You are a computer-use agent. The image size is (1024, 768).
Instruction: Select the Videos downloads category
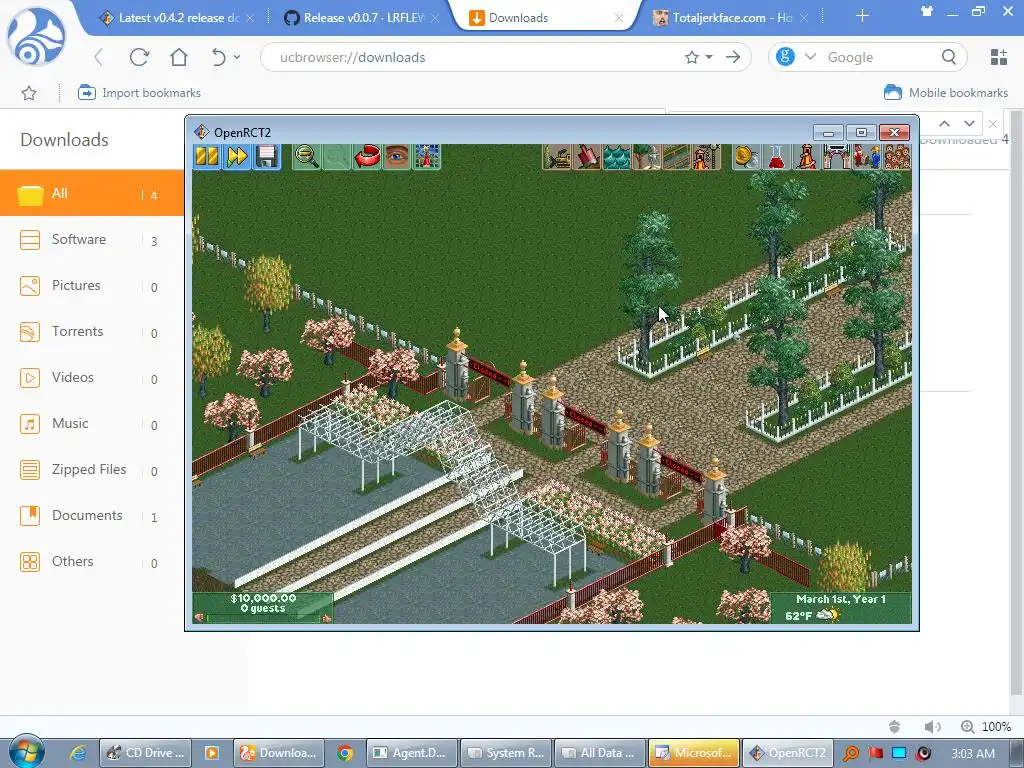pos(92,377)
